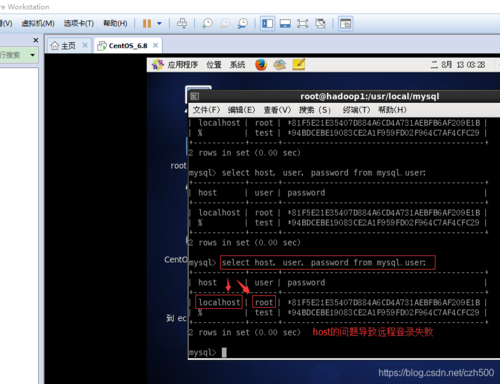Open the 虚拟机(M) menu

coord(38,23)
